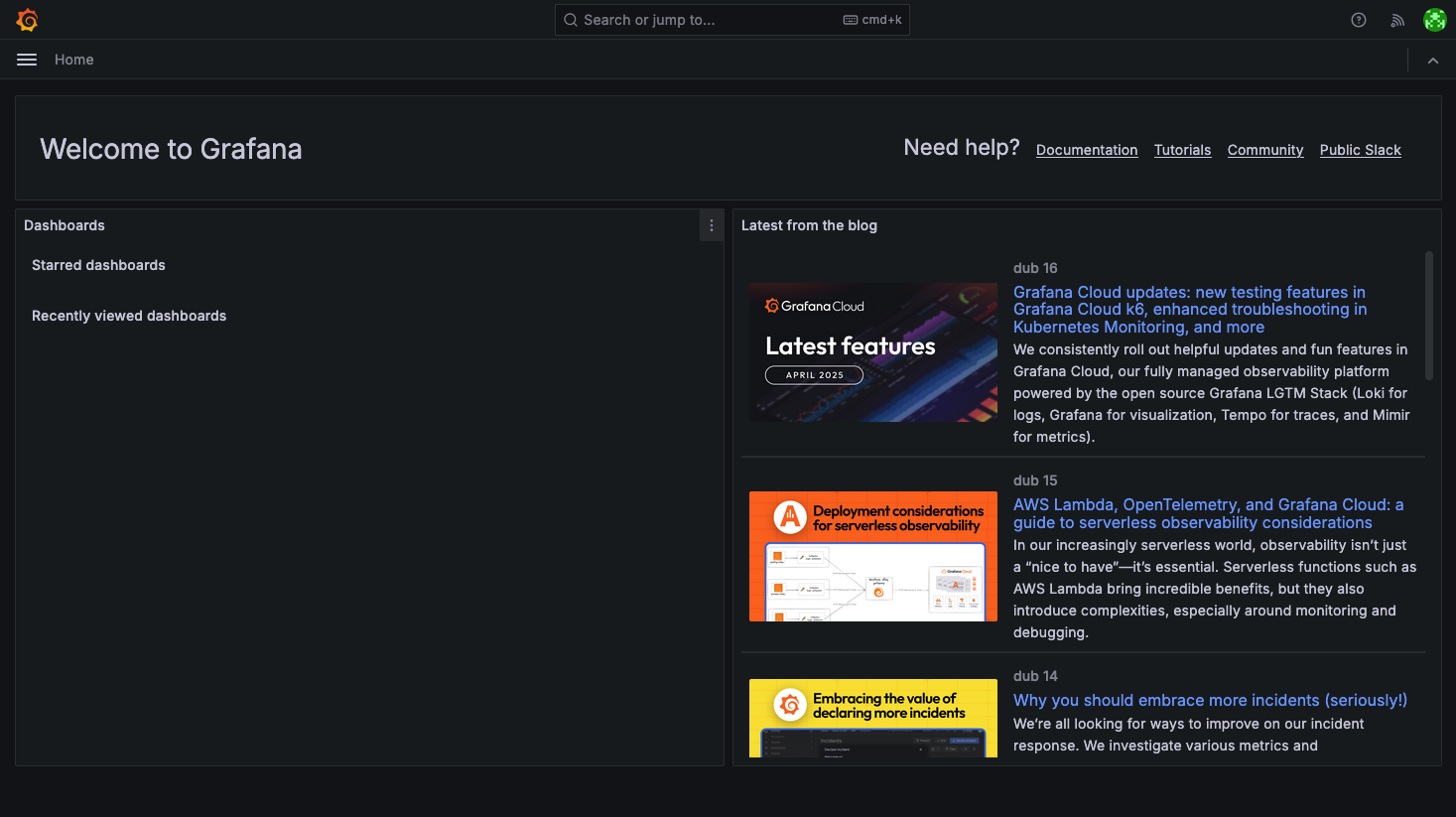Click the dub 14 date label
This screenshot has height=817, width=1456.
1035,676
